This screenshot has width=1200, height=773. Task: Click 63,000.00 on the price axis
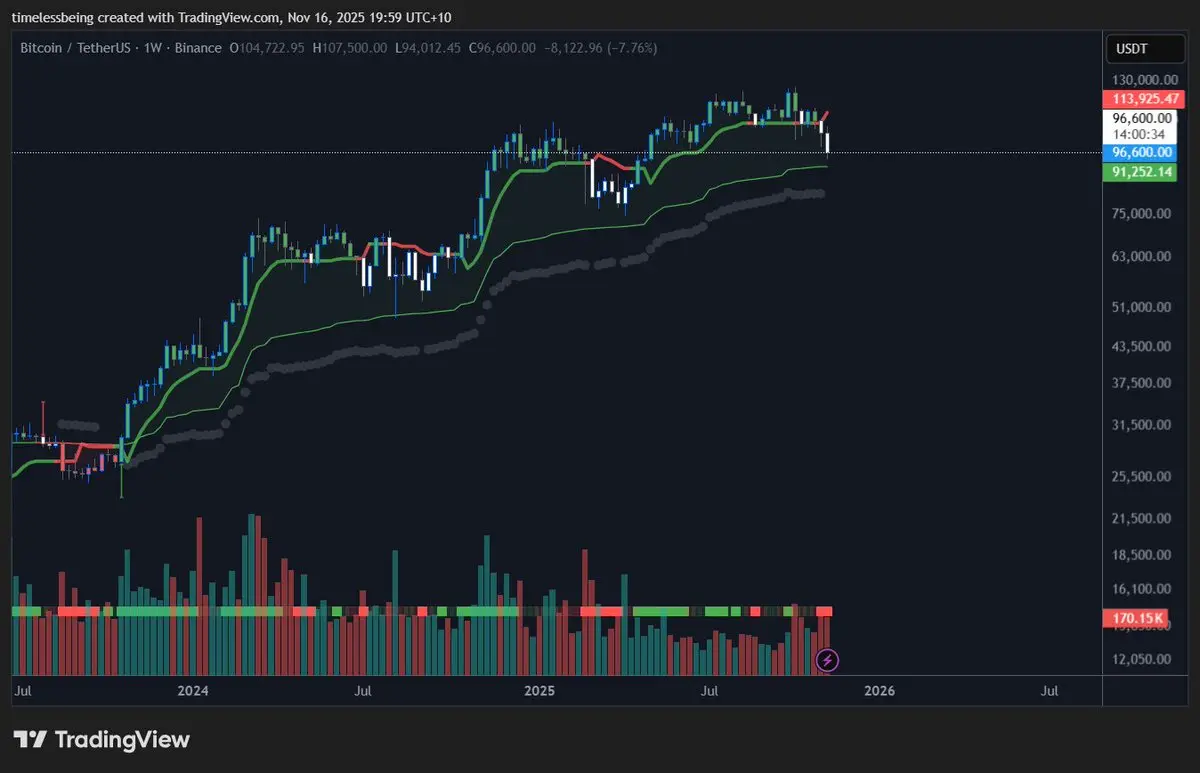point(1142,256)
